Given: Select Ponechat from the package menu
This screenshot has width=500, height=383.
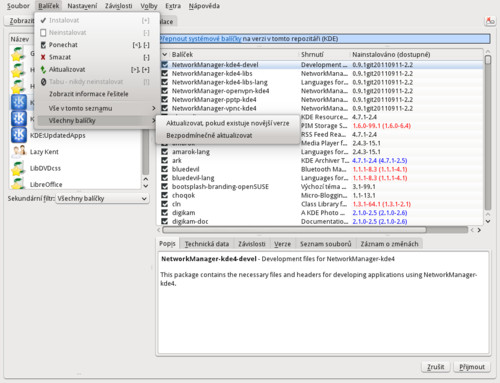Looking at the screenshot, I should 97,45.
